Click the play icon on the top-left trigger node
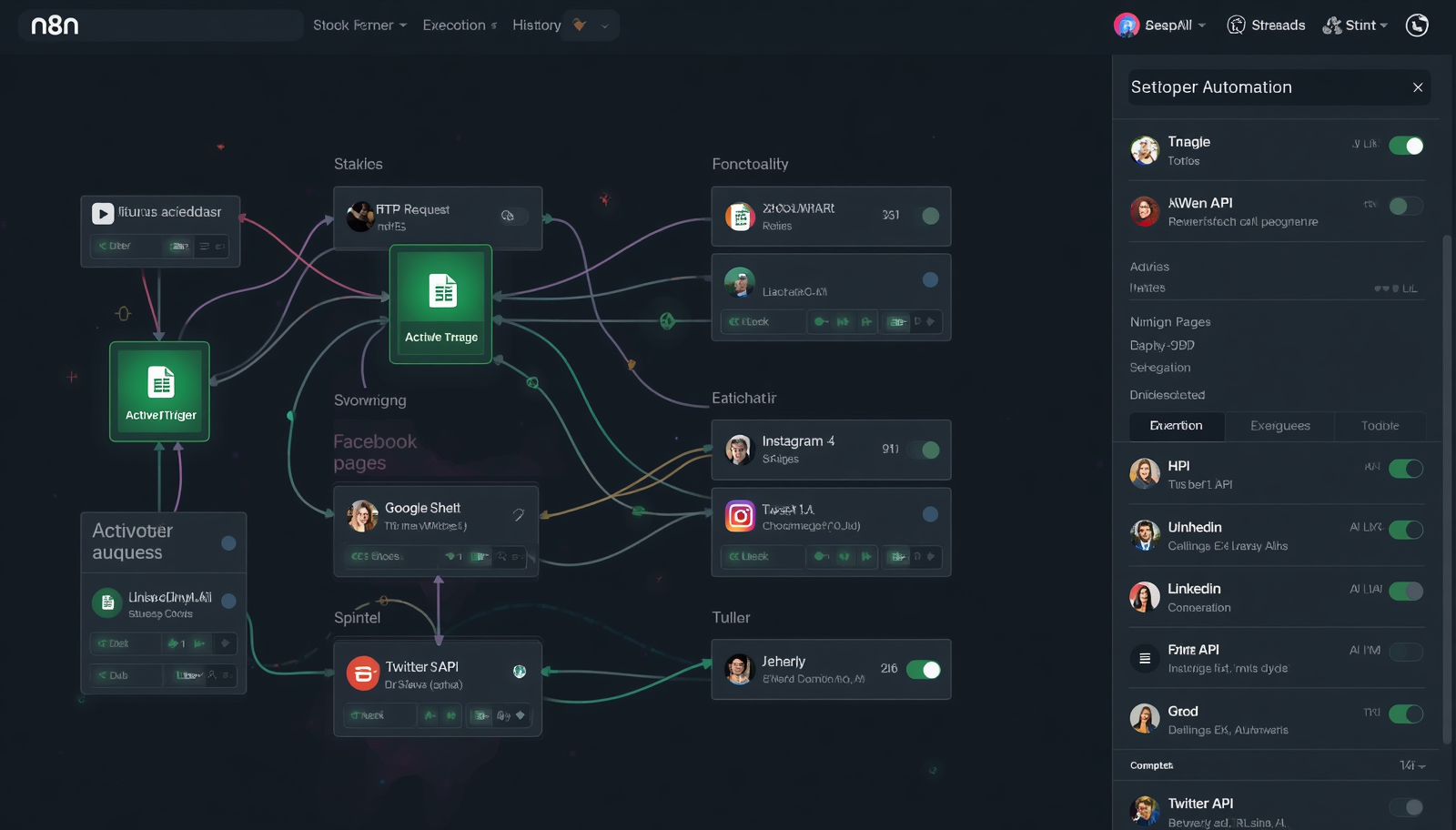The image size is (1456, 830). coord(103,213)
